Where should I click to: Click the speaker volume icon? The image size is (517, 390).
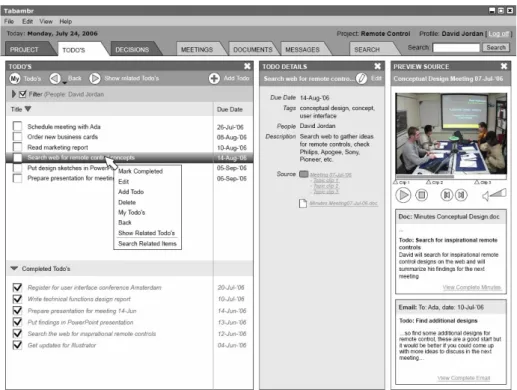(x=486, y=196)
